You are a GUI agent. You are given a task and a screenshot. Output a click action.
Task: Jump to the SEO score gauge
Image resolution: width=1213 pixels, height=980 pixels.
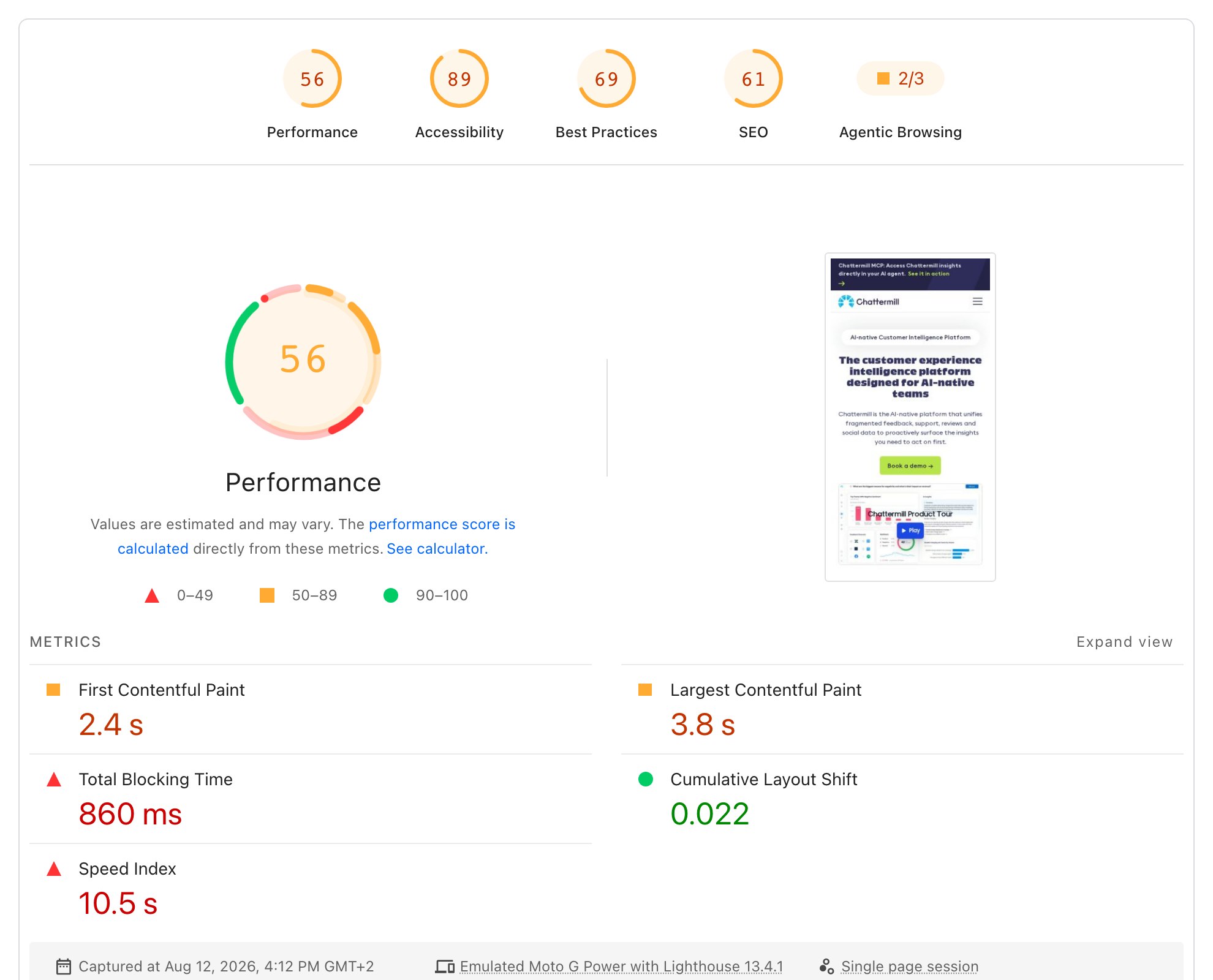pyautogui.click(x=753, y=78)
